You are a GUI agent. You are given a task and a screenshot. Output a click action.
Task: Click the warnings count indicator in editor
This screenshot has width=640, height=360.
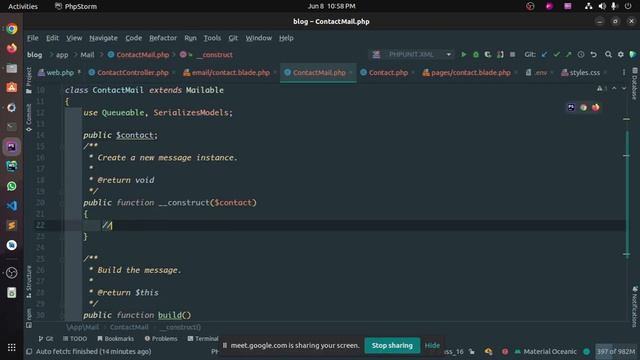pyautogui.click(x=601, y=89)
